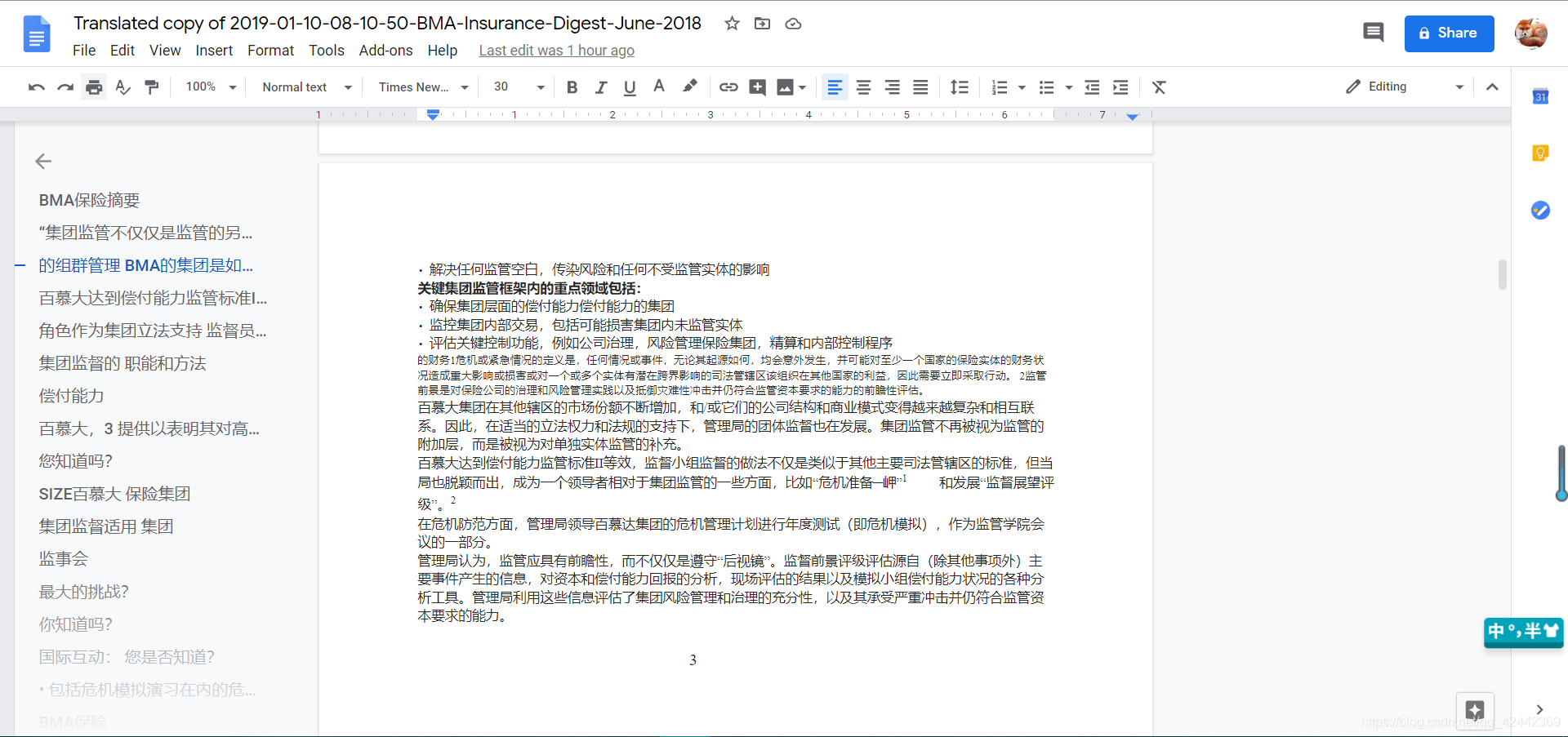Set center text alignment
The height and width of the screenshot is (737, 1568).
pyautogui.click(x=863, y=87)
